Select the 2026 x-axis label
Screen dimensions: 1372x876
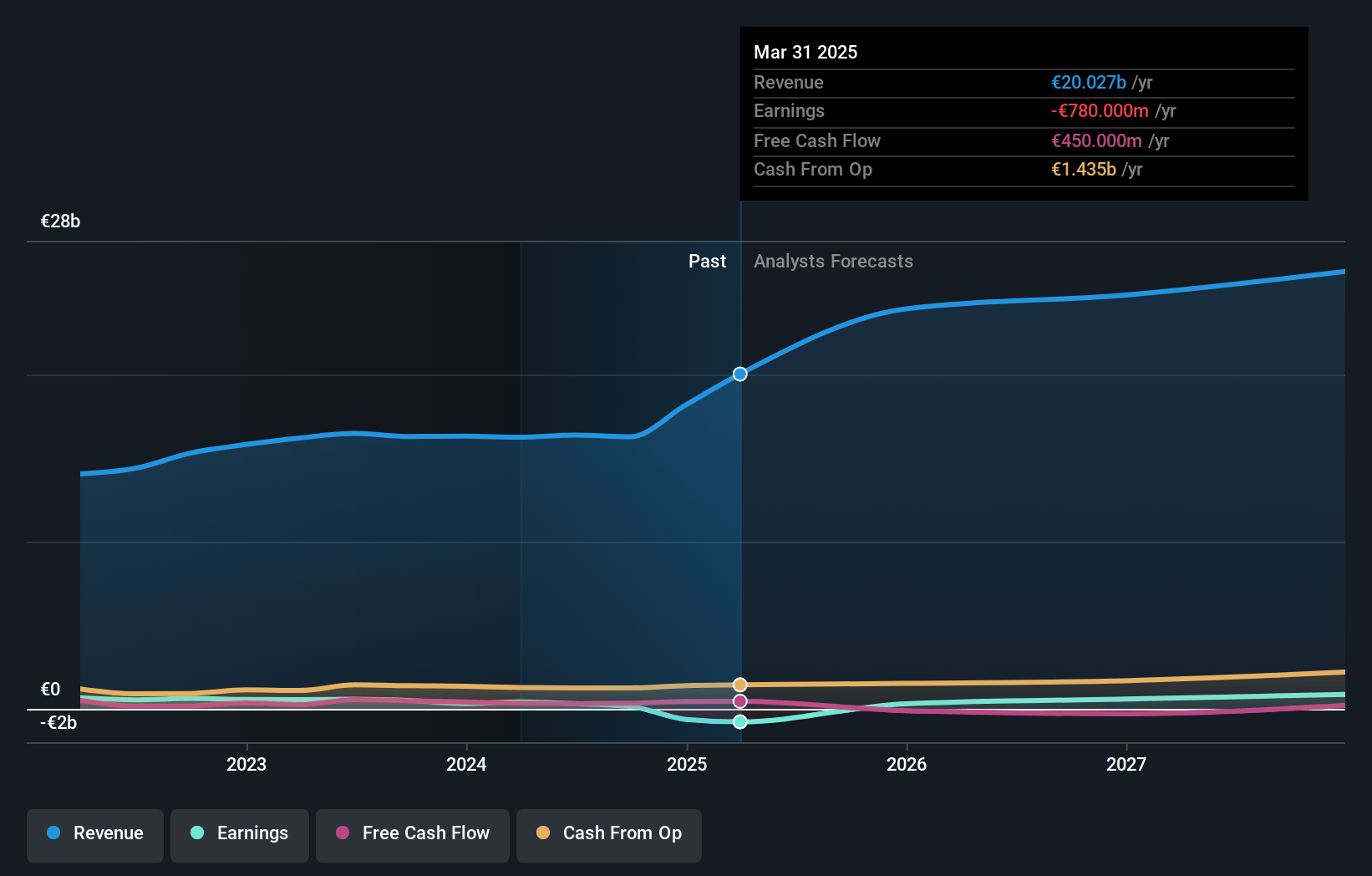(x=907, y=764)
